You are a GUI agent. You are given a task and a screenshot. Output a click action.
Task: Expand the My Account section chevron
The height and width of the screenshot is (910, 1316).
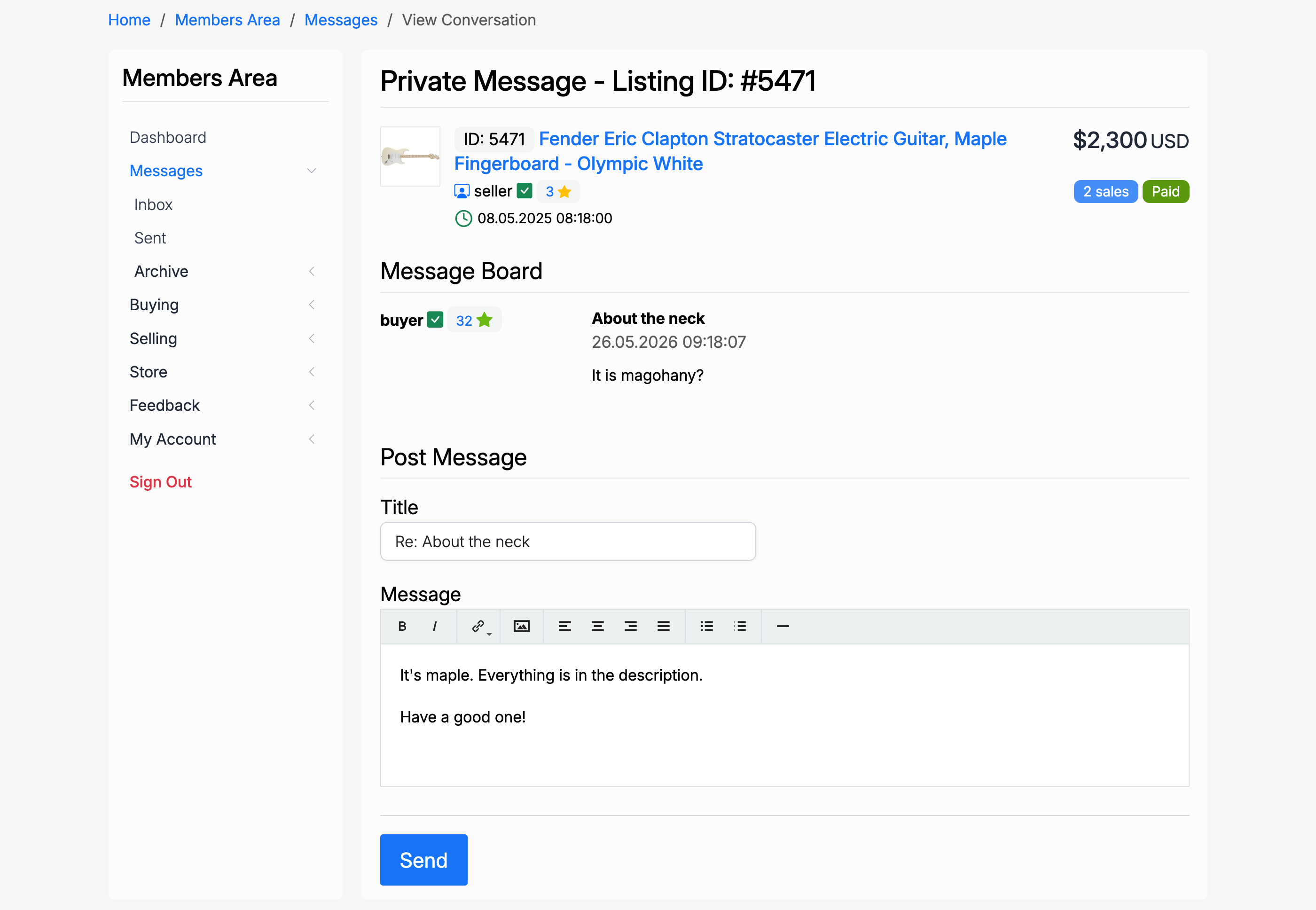point(311,439)
